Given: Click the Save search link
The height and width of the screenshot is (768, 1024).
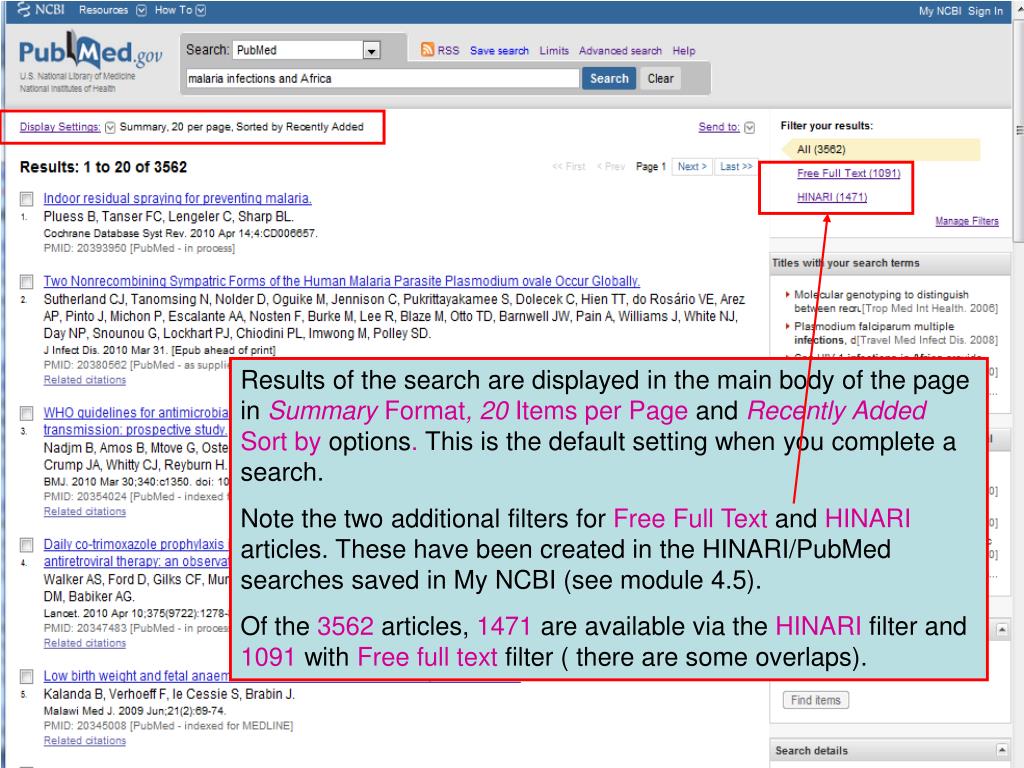Looking at the screenshot, I should (x=499, y=51).
